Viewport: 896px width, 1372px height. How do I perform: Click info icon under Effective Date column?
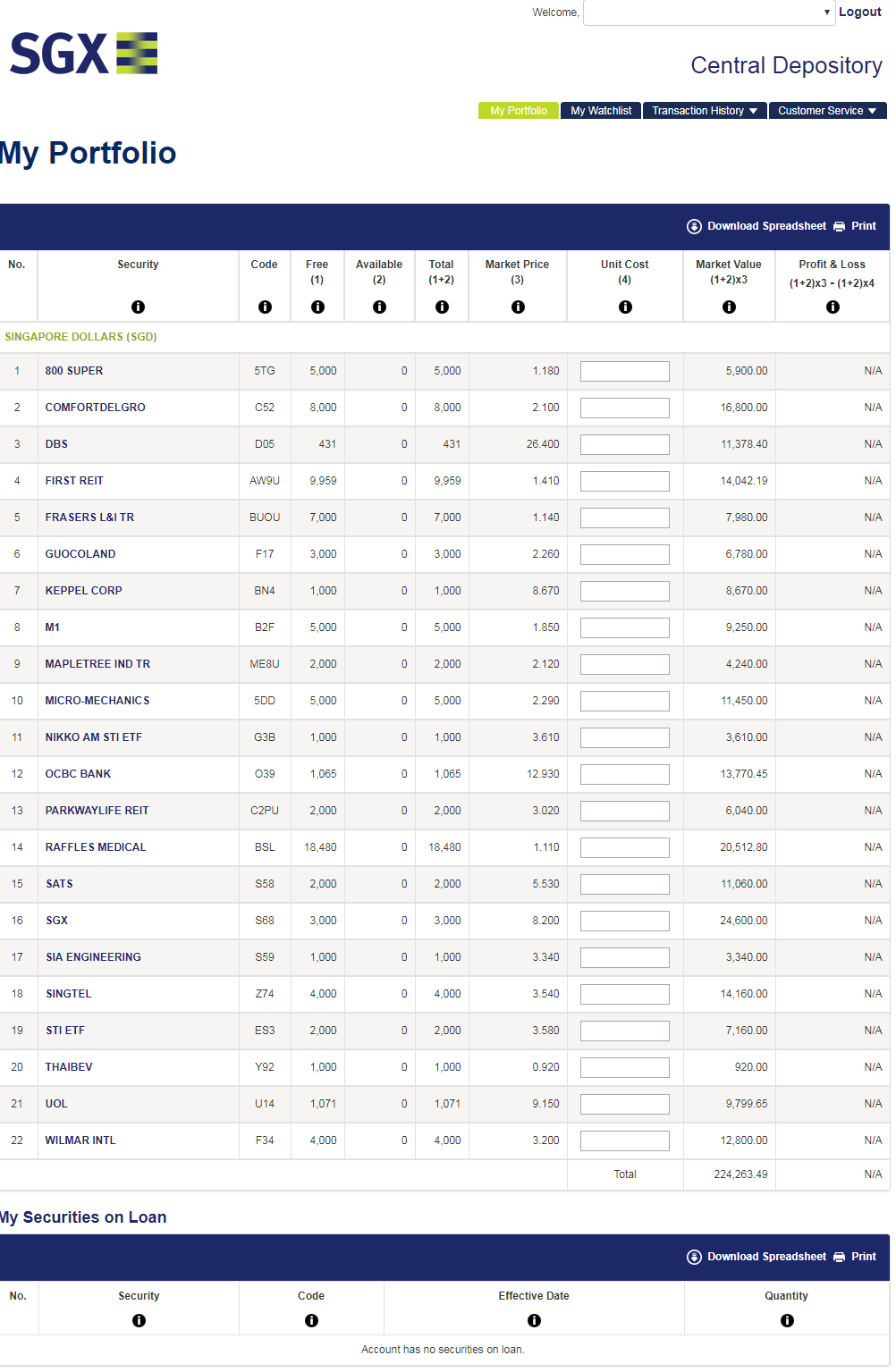[534, 1320]
